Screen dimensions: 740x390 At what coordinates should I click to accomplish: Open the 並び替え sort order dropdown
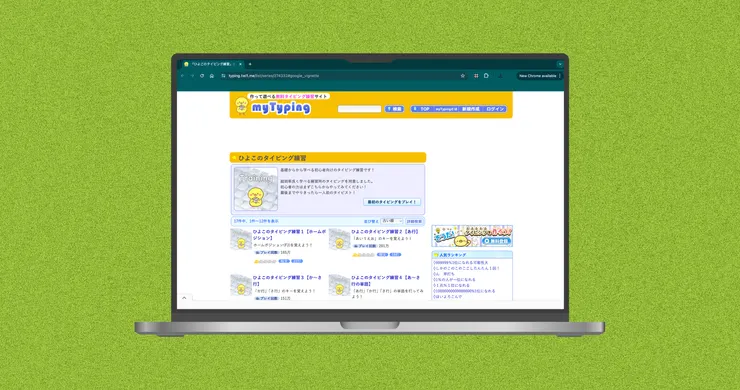point(392,221)
